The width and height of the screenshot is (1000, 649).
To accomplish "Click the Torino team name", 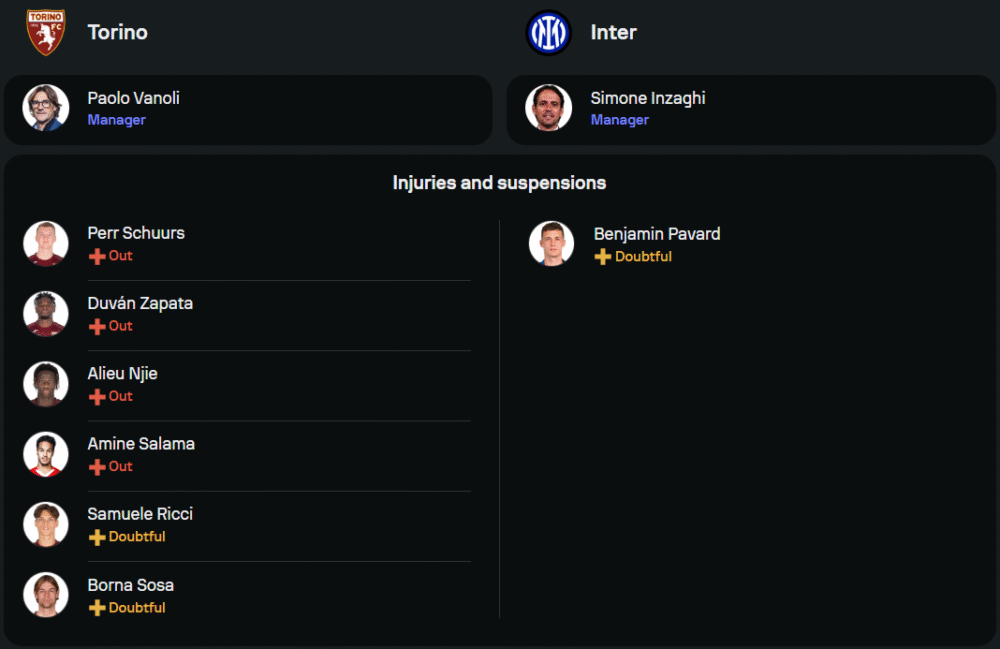I will click(x=117, y=32).
